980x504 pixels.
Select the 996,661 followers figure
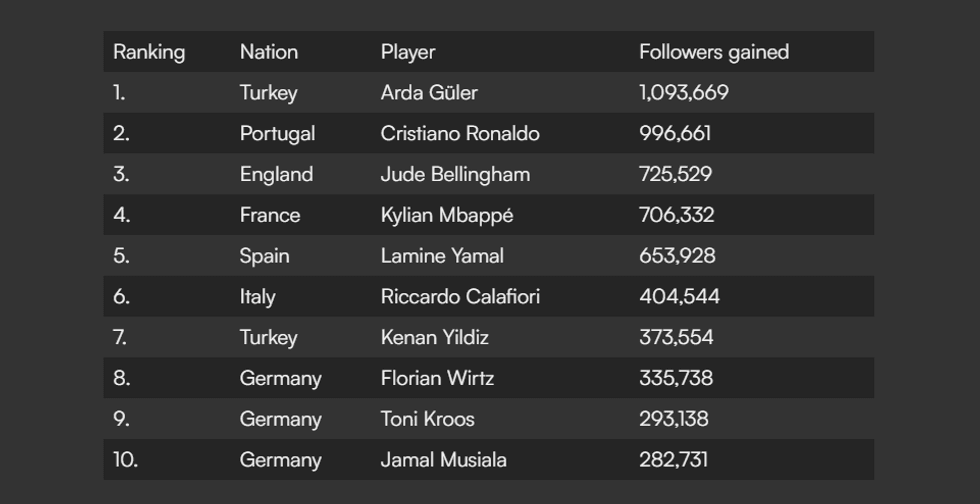(675, 134)
